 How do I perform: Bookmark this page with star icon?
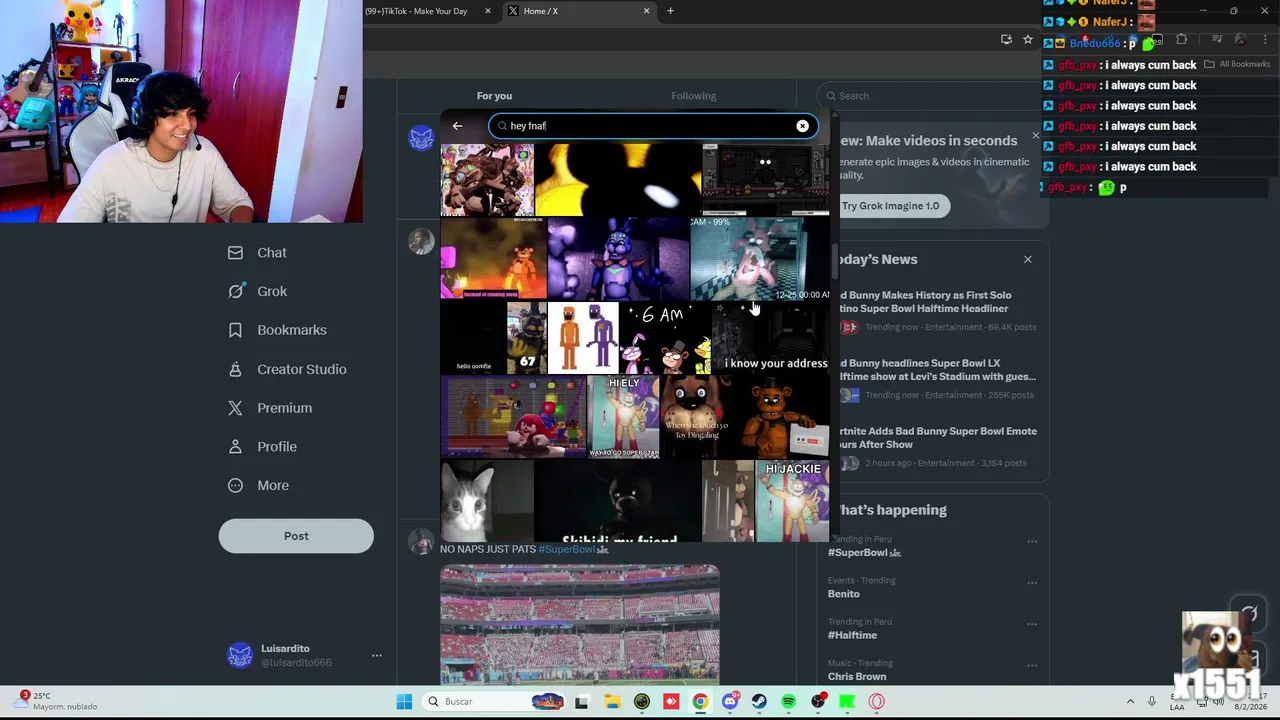(1027, 39)
